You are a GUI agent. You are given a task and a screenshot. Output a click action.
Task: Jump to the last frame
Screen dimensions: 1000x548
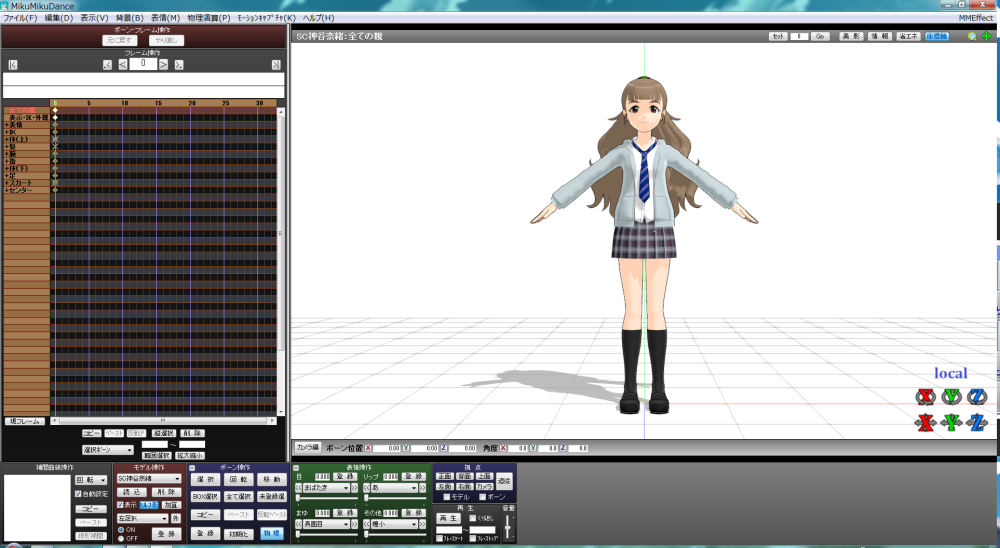click(x=275, y=65)
